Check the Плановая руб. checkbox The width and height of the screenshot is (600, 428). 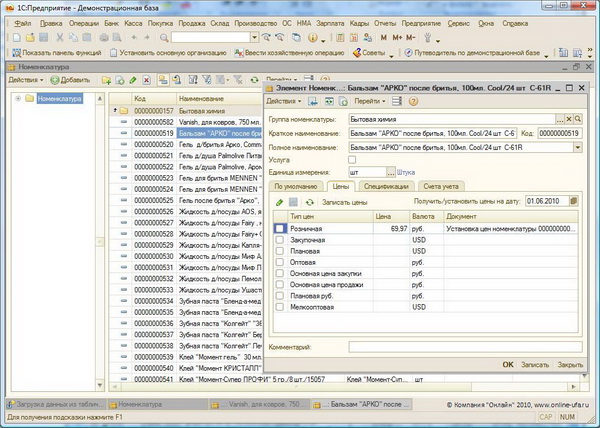point(280,296)
